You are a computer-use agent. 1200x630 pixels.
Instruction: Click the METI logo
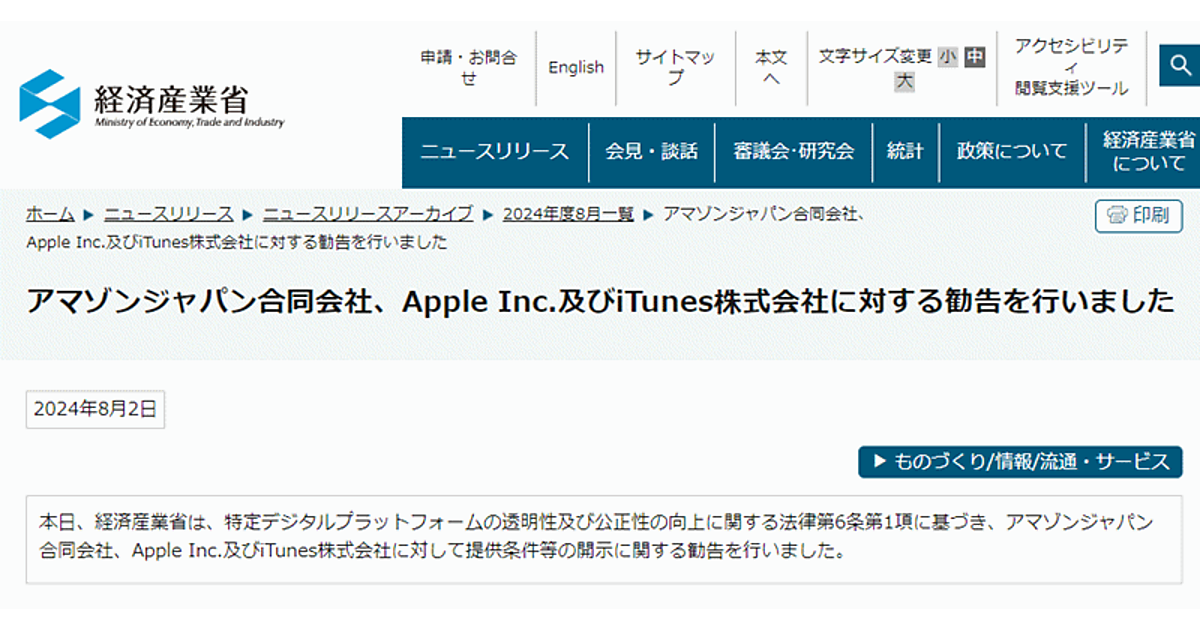pos(152,104)
